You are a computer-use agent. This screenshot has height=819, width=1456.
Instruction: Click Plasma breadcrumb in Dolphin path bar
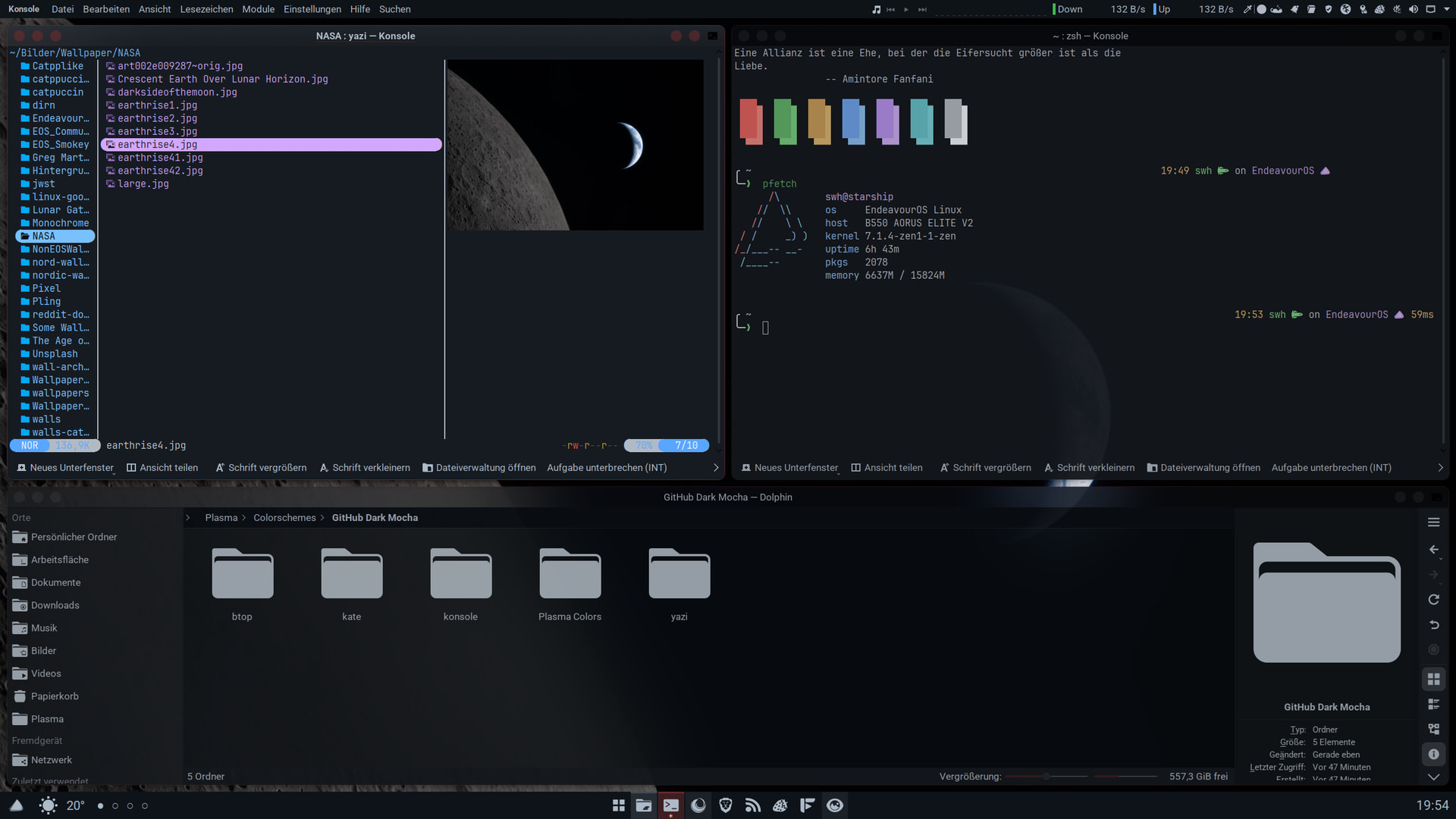click(x=221, y=518)
